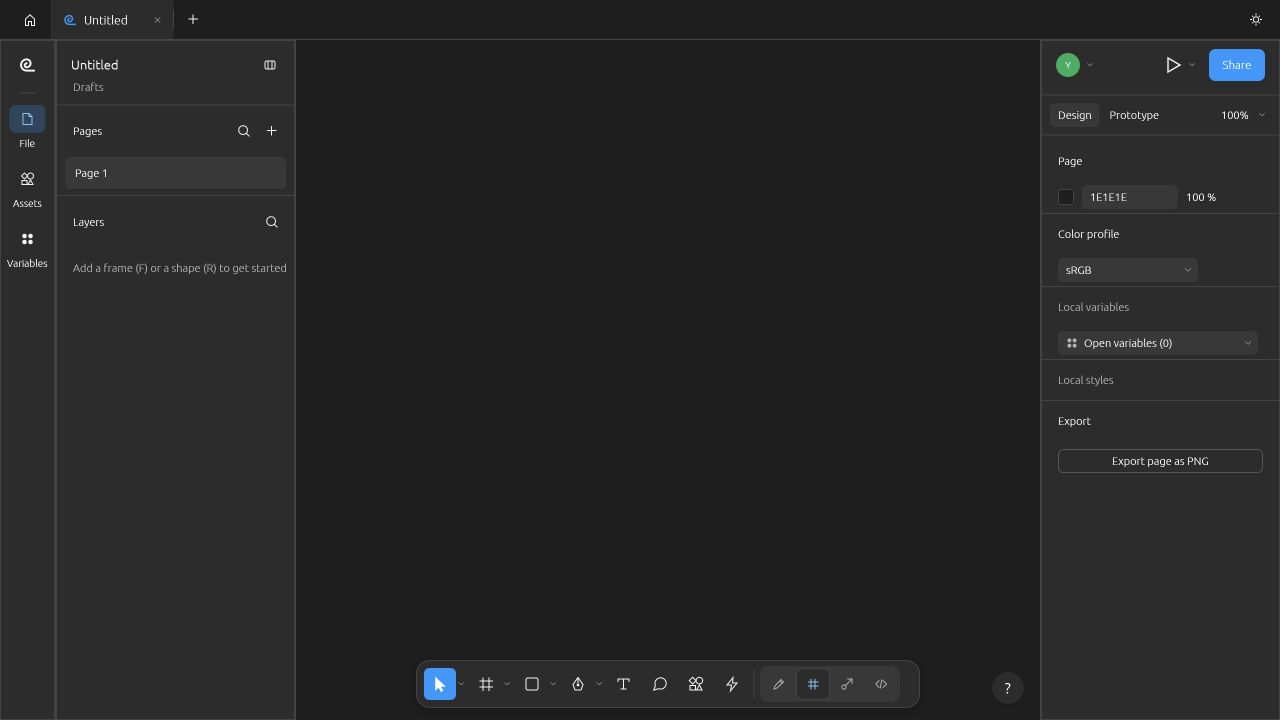The height and width of the screenshot is (720, 1280).
Task: Edit the 1E1E1E hex color field
Action: point(1129,197)
